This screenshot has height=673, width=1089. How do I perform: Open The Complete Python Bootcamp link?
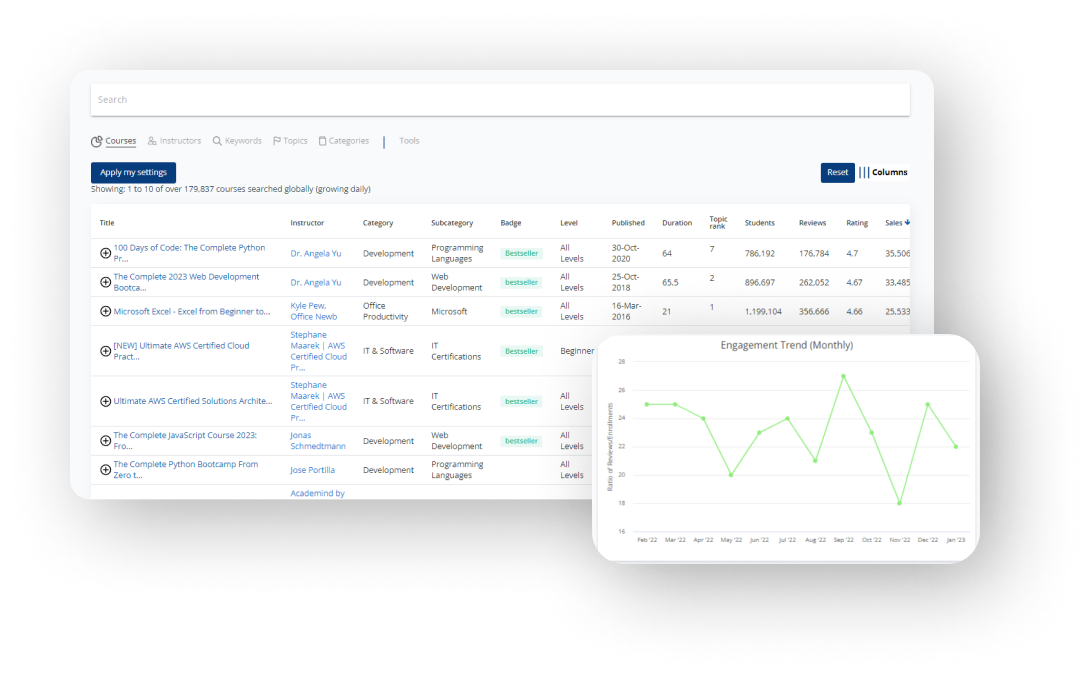[185, 470]
